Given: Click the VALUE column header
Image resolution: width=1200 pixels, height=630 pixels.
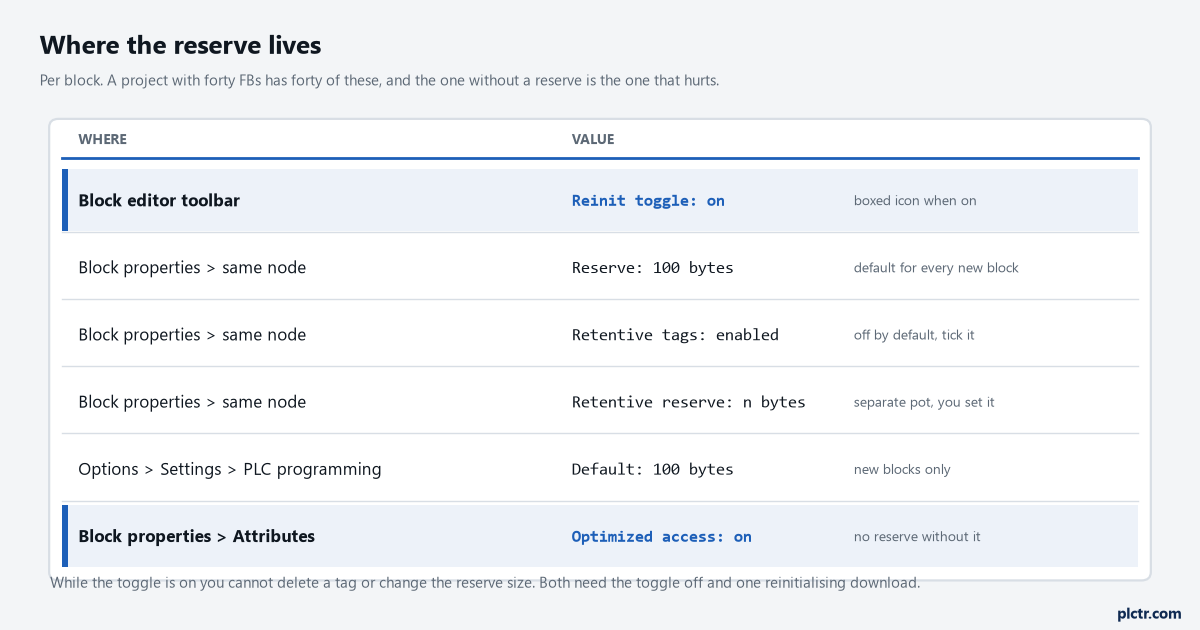Looking at the screenshot, I should tap(593, 139).
